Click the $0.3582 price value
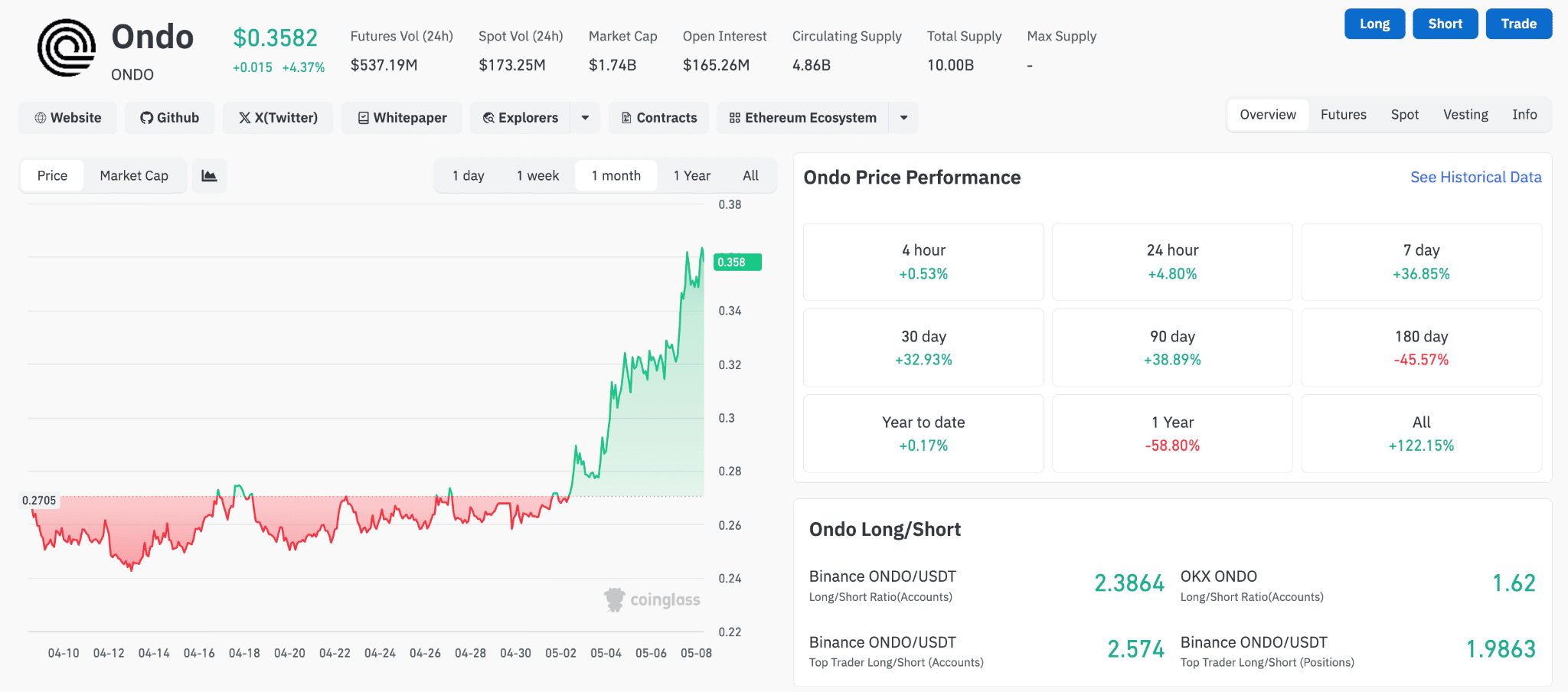The image size is (1568, 692). pos(275,38)
